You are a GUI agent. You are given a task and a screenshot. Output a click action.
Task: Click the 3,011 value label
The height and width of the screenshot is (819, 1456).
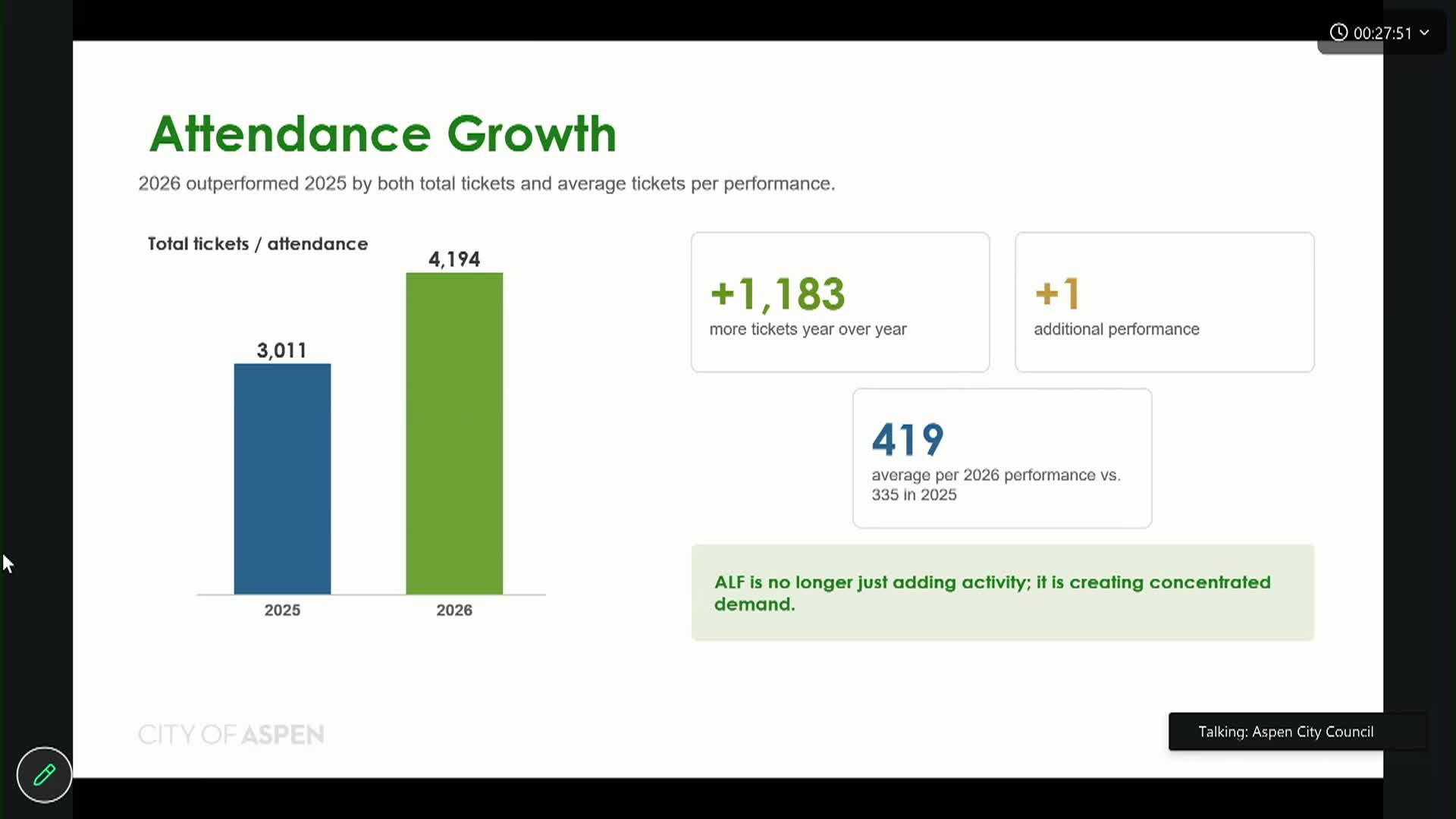pos(282,350)
